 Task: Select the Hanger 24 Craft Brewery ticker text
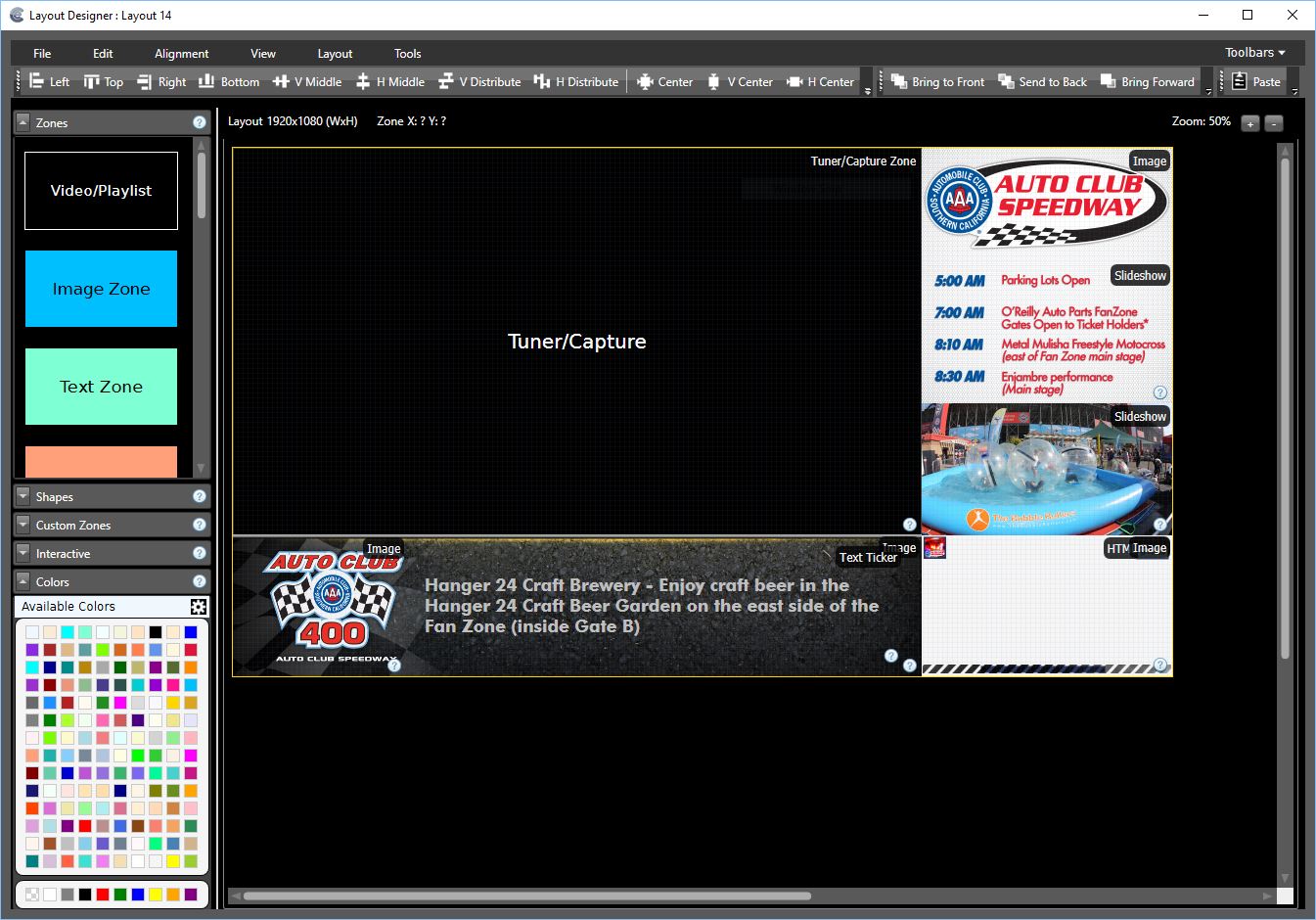pos(652,606)
